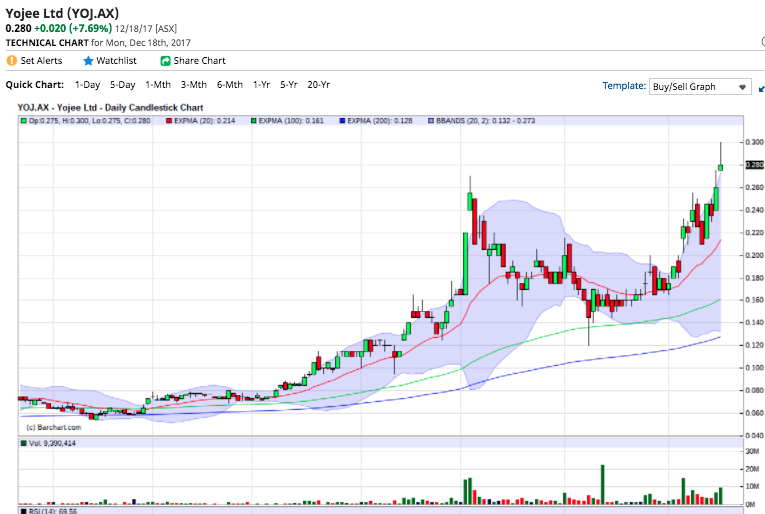Click the 20M volume axis label
This screenshot has height=514, width=765.
point(752,469)
